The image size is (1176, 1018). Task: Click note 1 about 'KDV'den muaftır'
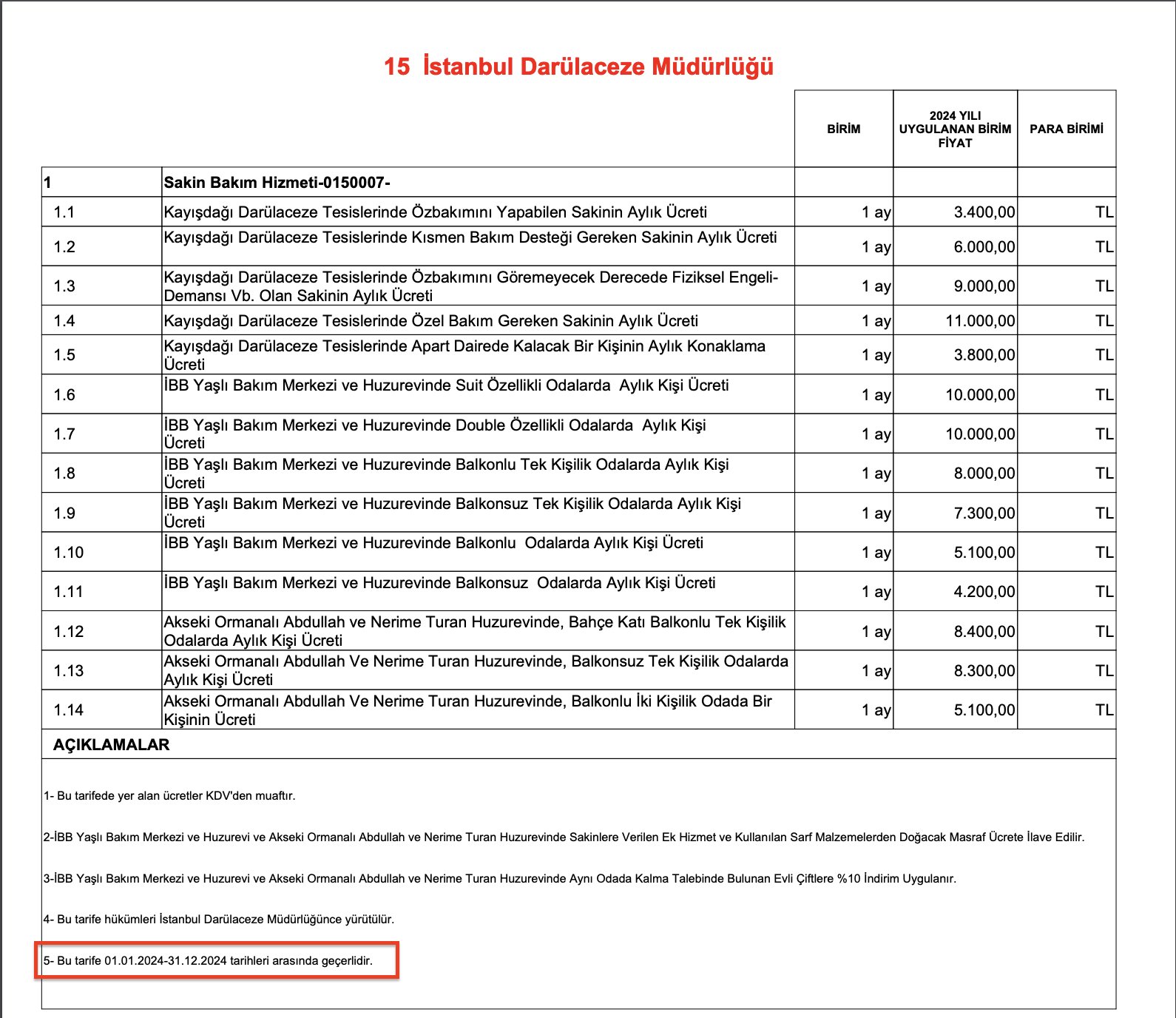[x=169, y=796]
